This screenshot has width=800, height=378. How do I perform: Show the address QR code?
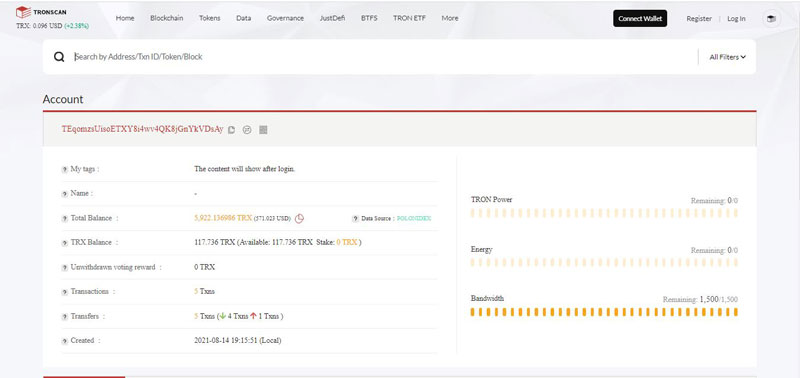(x=263, y=130)
